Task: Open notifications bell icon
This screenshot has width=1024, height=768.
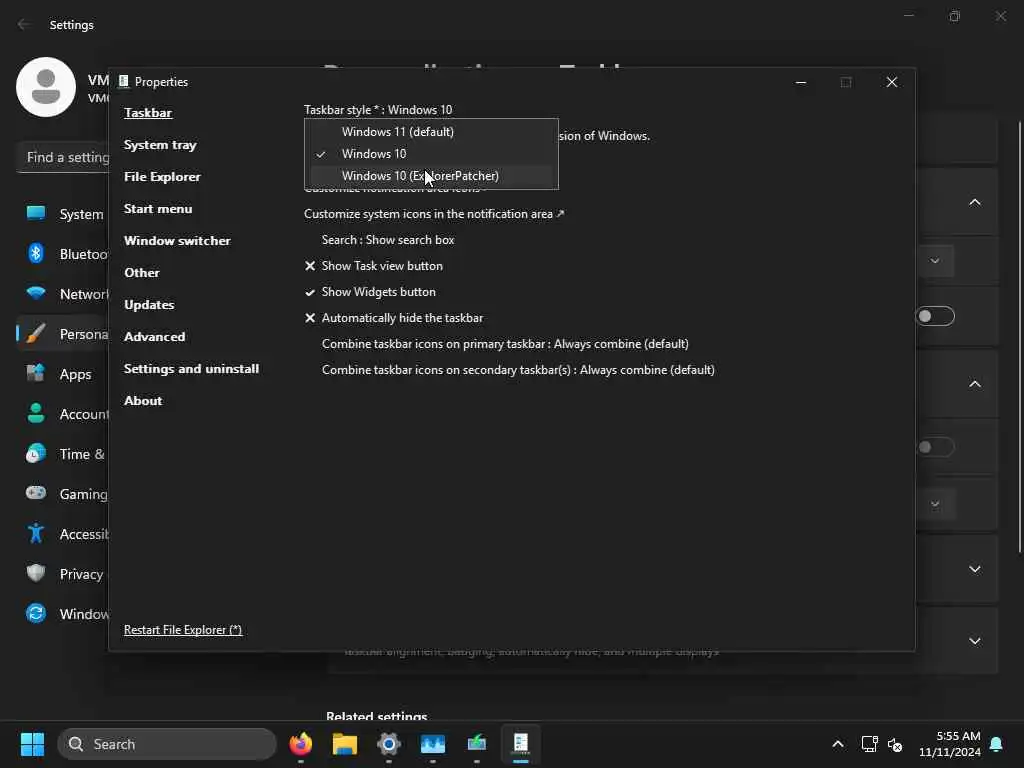Action: tap(997, 744)
